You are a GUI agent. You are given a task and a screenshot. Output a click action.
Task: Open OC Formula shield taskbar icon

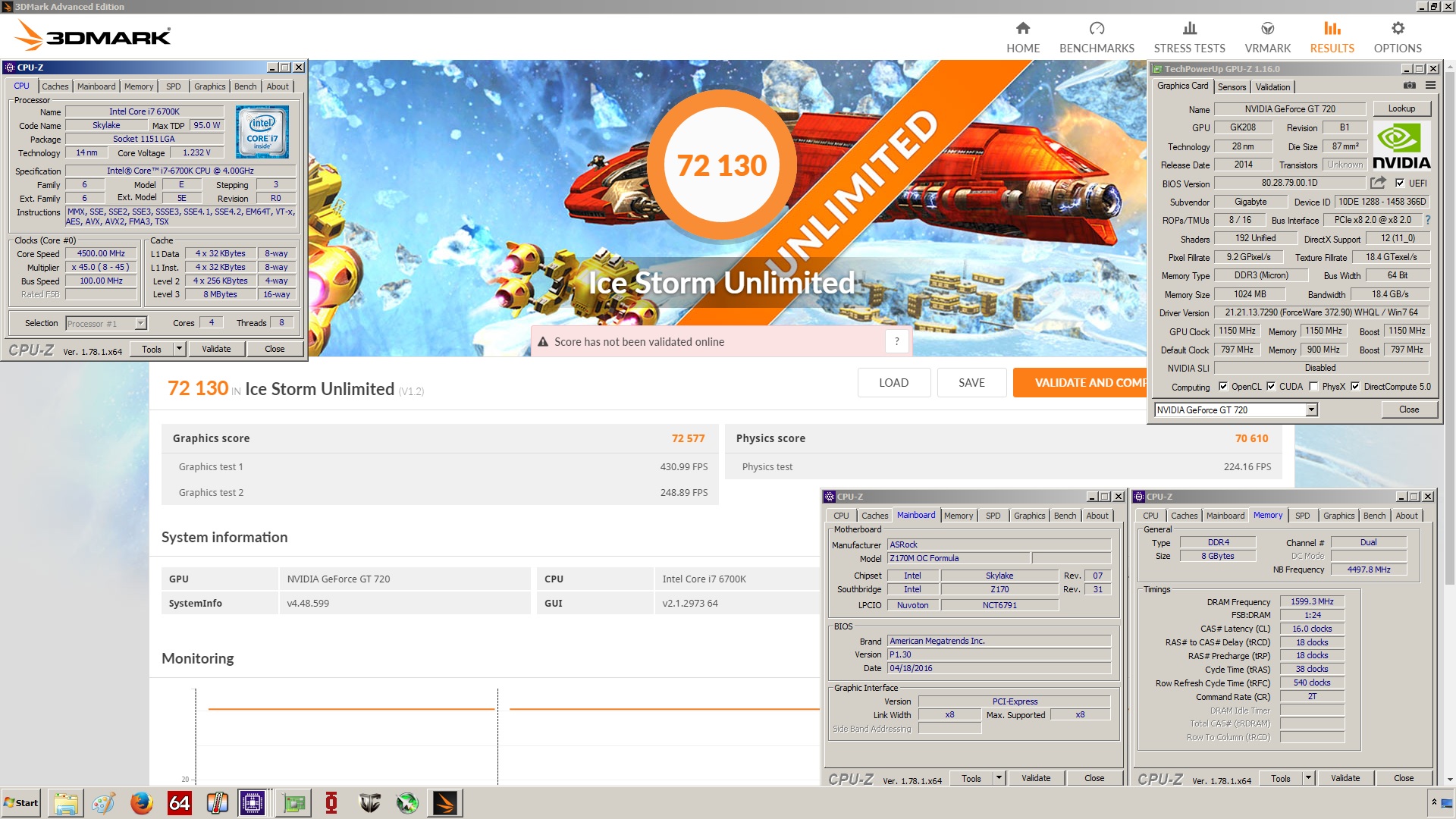(369, 803)
